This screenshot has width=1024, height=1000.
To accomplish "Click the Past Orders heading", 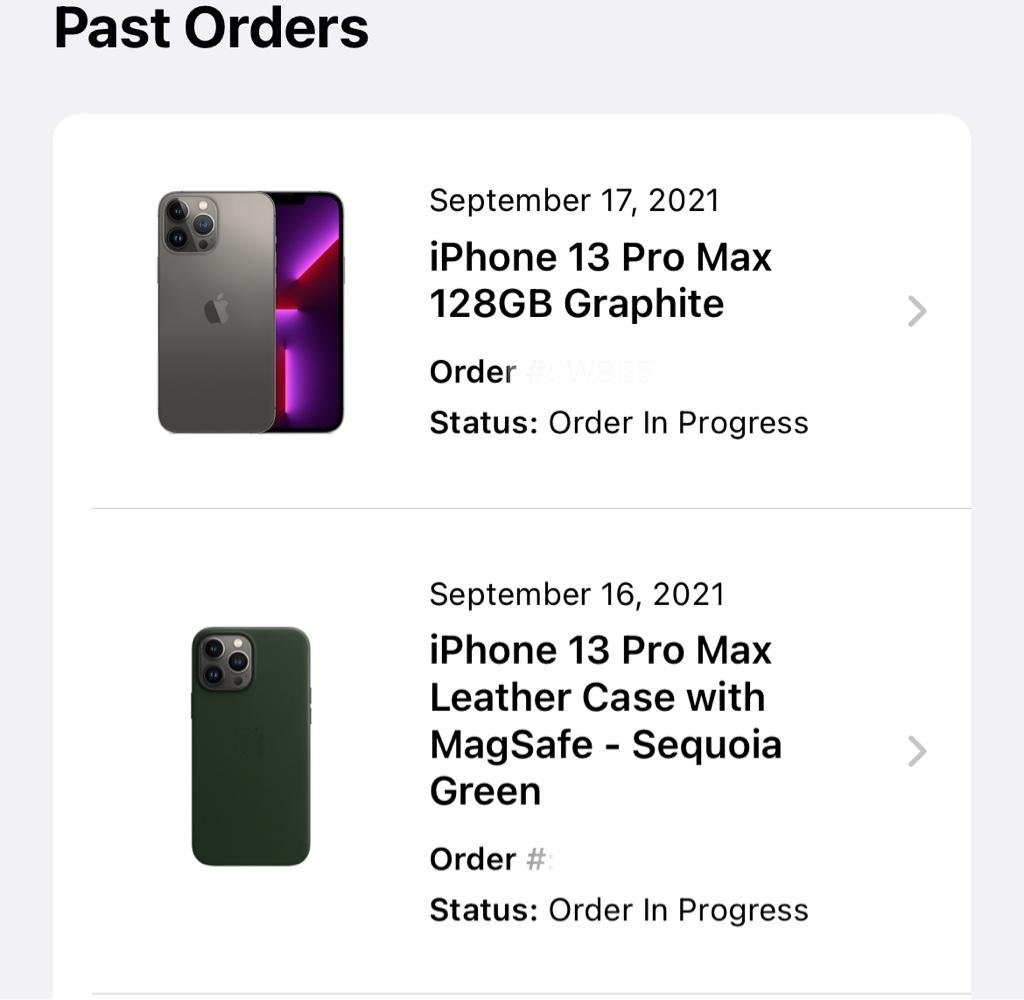I will (211, 28).
